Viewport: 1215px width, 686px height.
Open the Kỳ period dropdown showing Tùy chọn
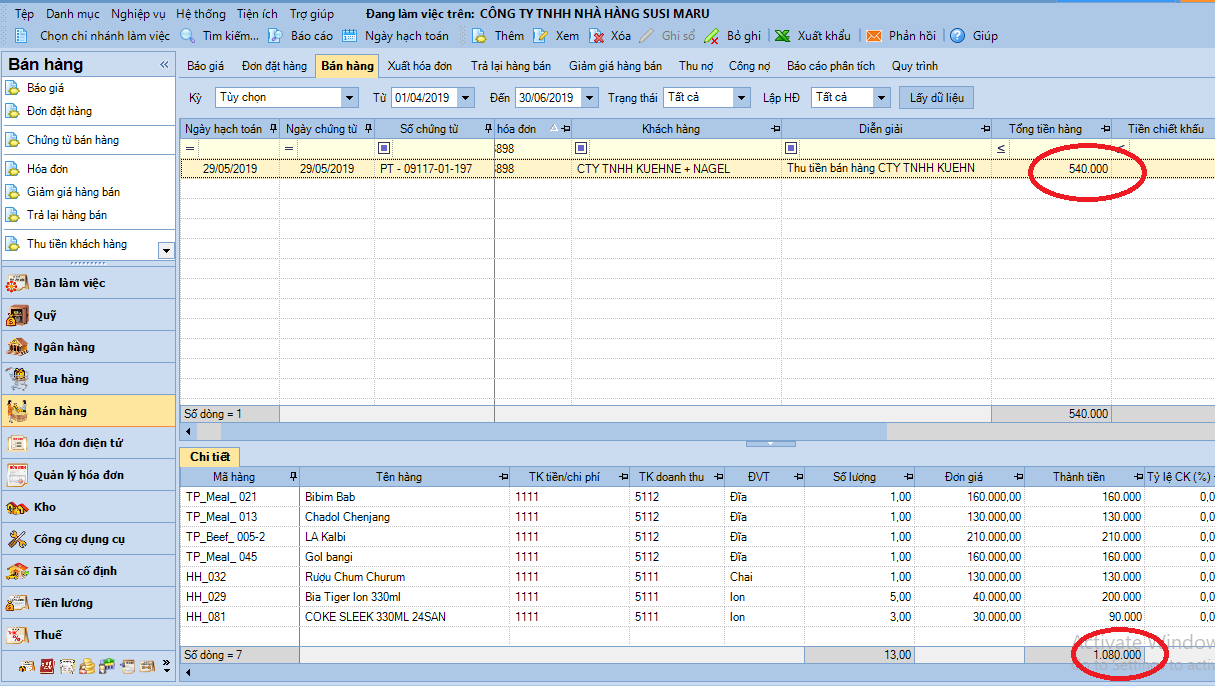pyautogui.click(x=349, y=98)
